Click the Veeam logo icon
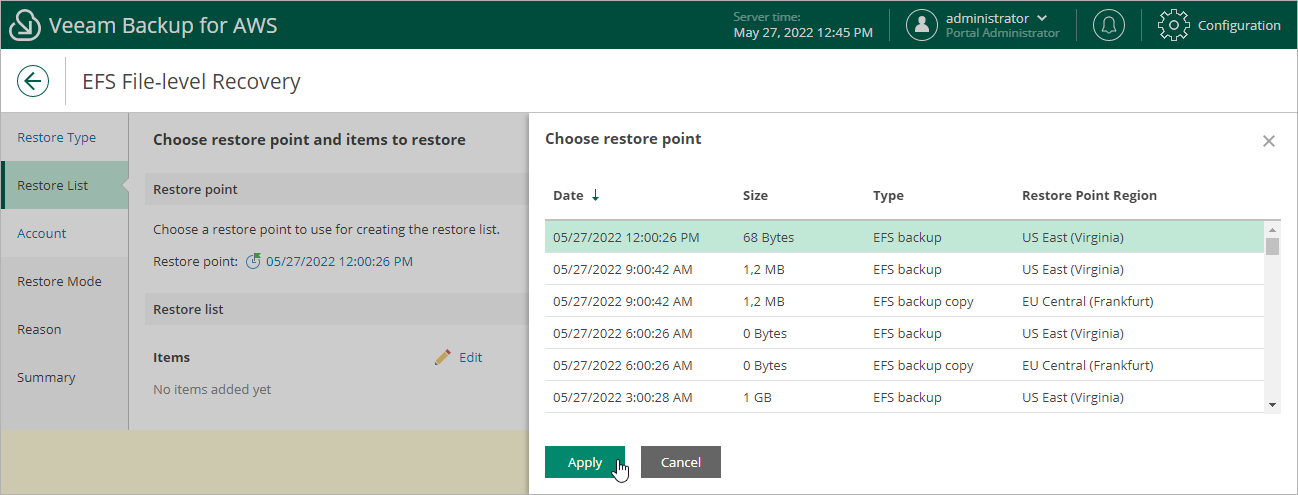Screen dimensions: 1298x495 (25, 26)
